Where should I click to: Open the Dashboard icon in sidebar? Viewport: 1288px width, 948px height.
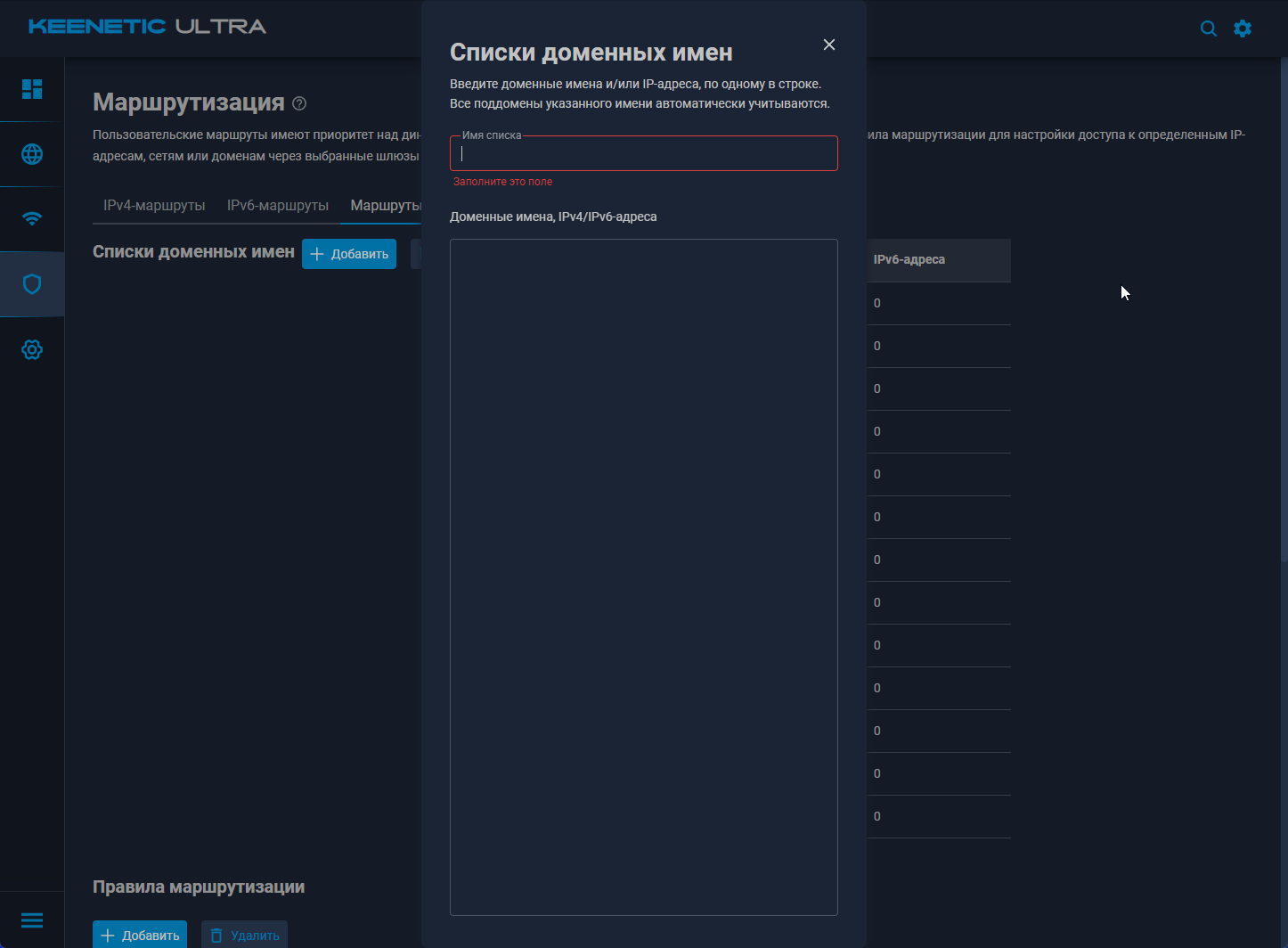tap(32, 89)
